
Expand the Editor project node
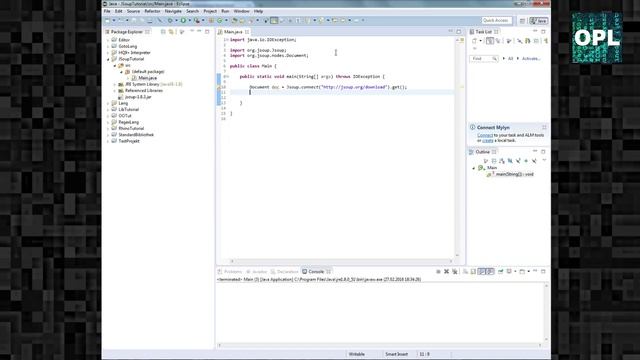pos(109,40)
